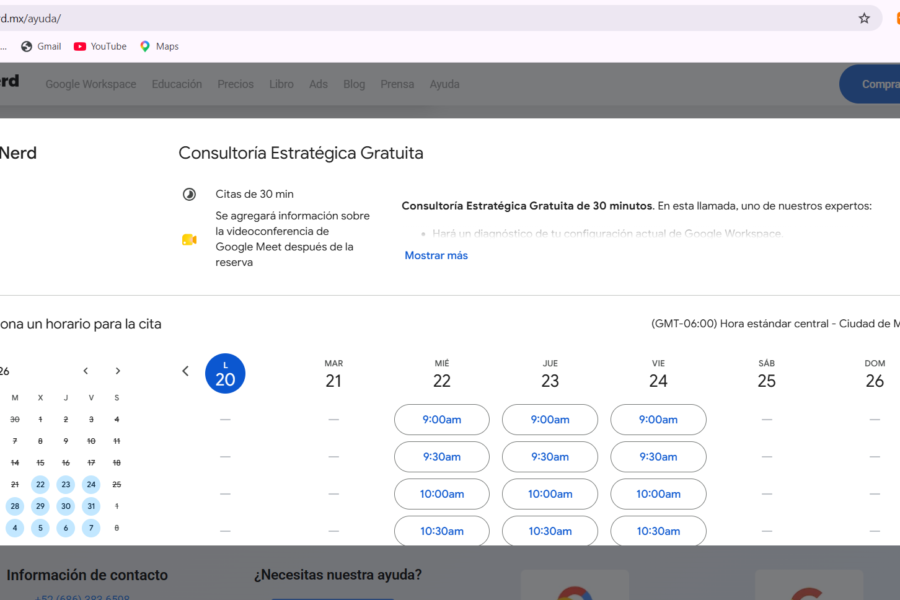Open the Google Workspace menu item
Viewport: 900px width, 600px height.
point(91,84)
